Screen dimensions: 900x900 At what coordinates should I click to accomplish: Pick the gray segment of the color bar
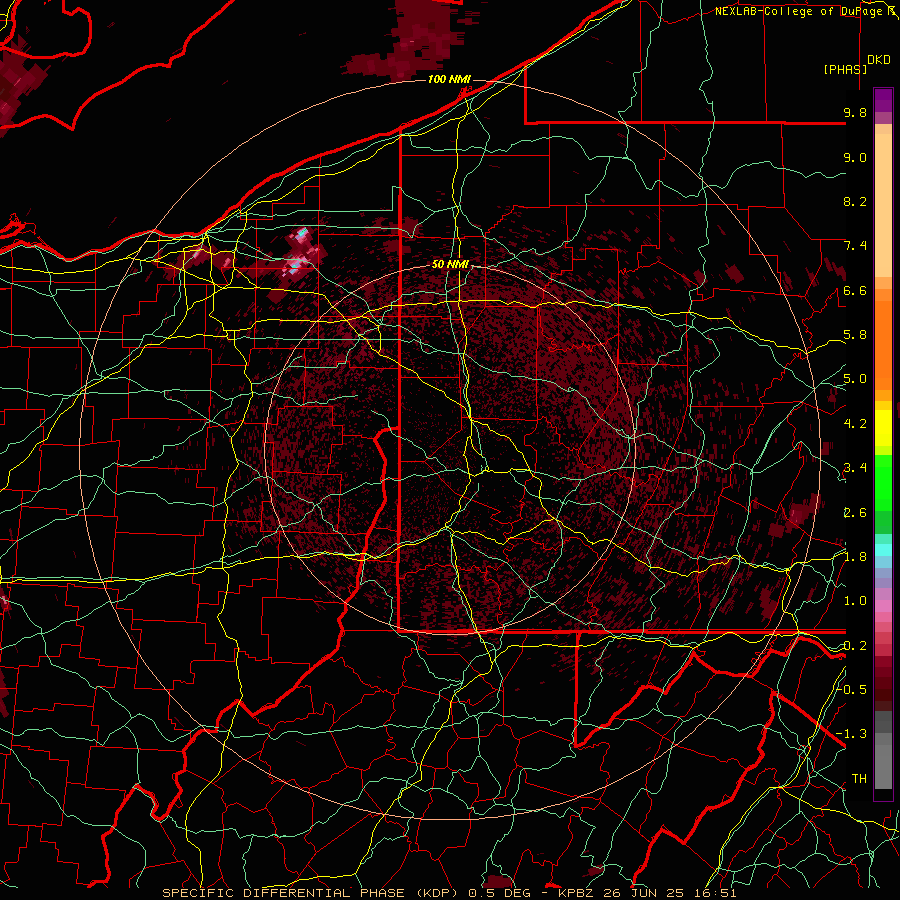click(x=883, y=752)
